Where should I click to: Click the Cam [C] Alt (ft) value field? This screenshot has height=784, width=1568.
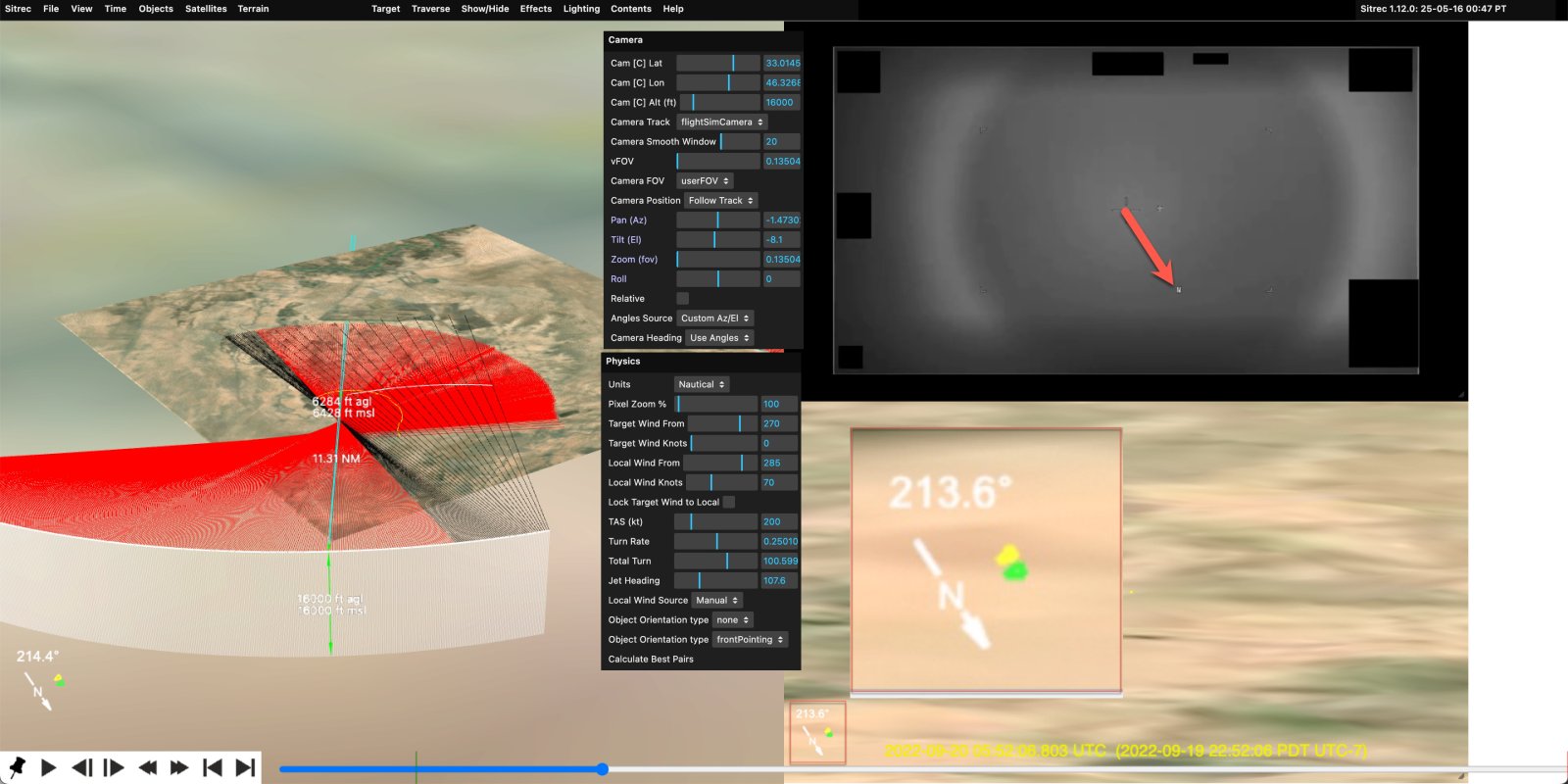point(781,103)
